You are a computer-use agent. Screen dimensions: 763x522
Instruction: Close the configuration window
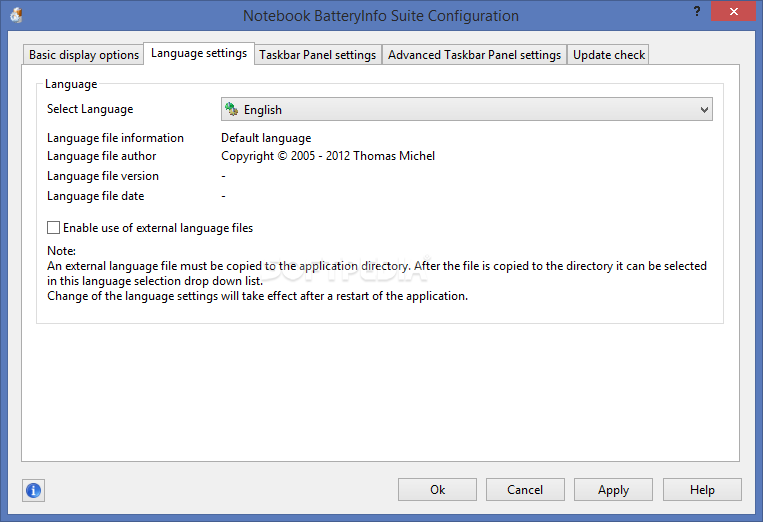[x=734, y=11]
